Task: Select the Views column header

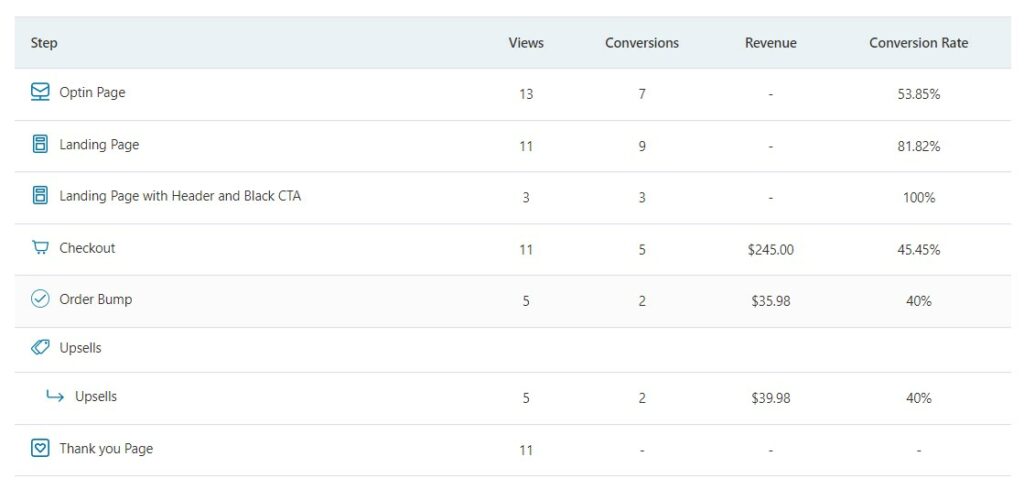Action: pyautogui.click(x=526, y=43)
